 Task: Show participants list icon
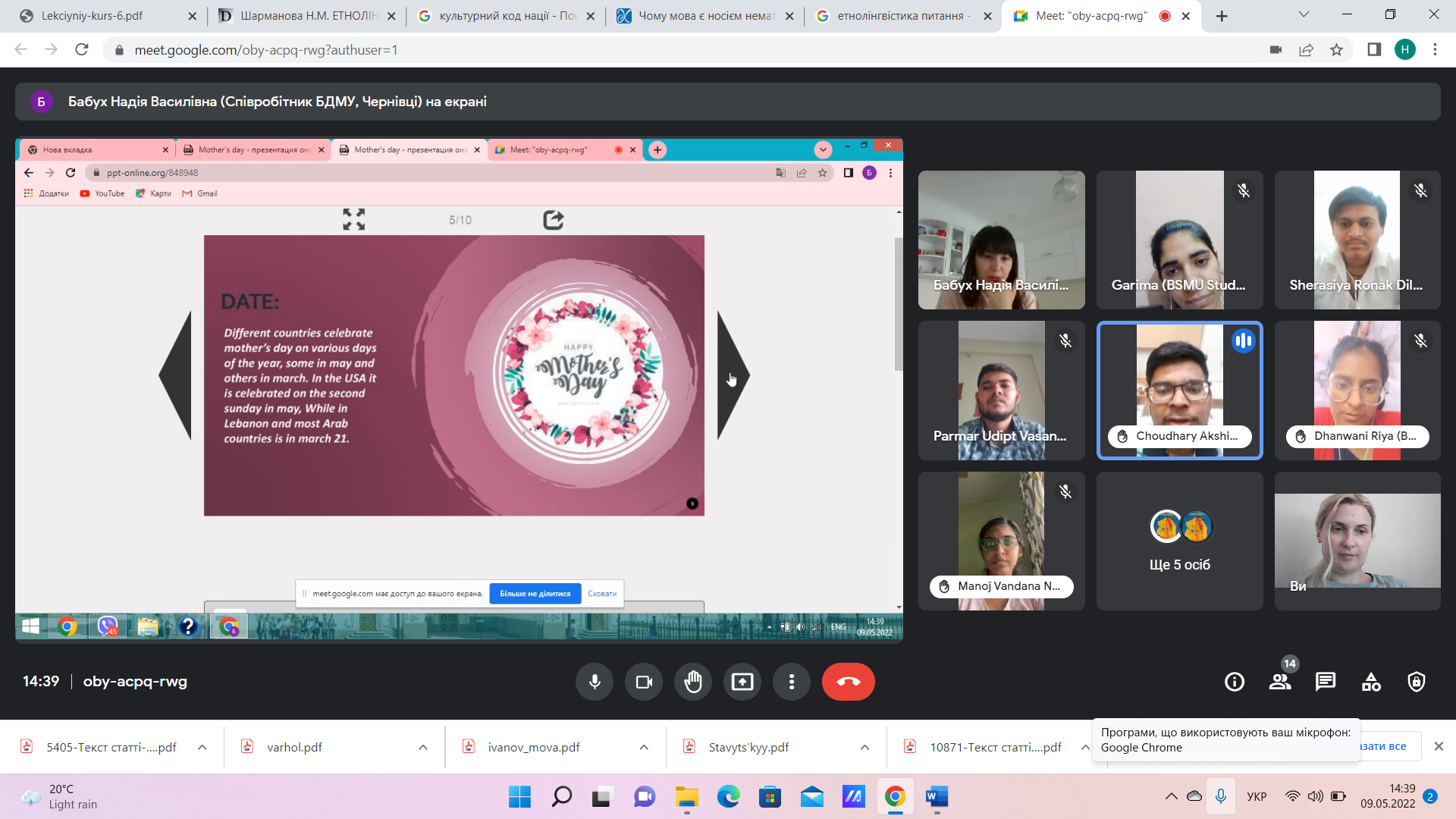point(1280,682)
